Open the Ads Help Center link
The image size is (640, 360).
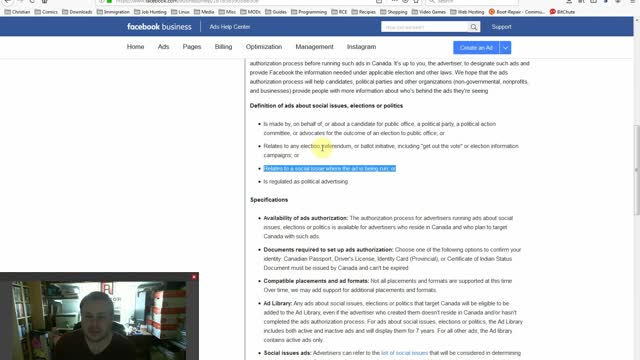[230, 27]
